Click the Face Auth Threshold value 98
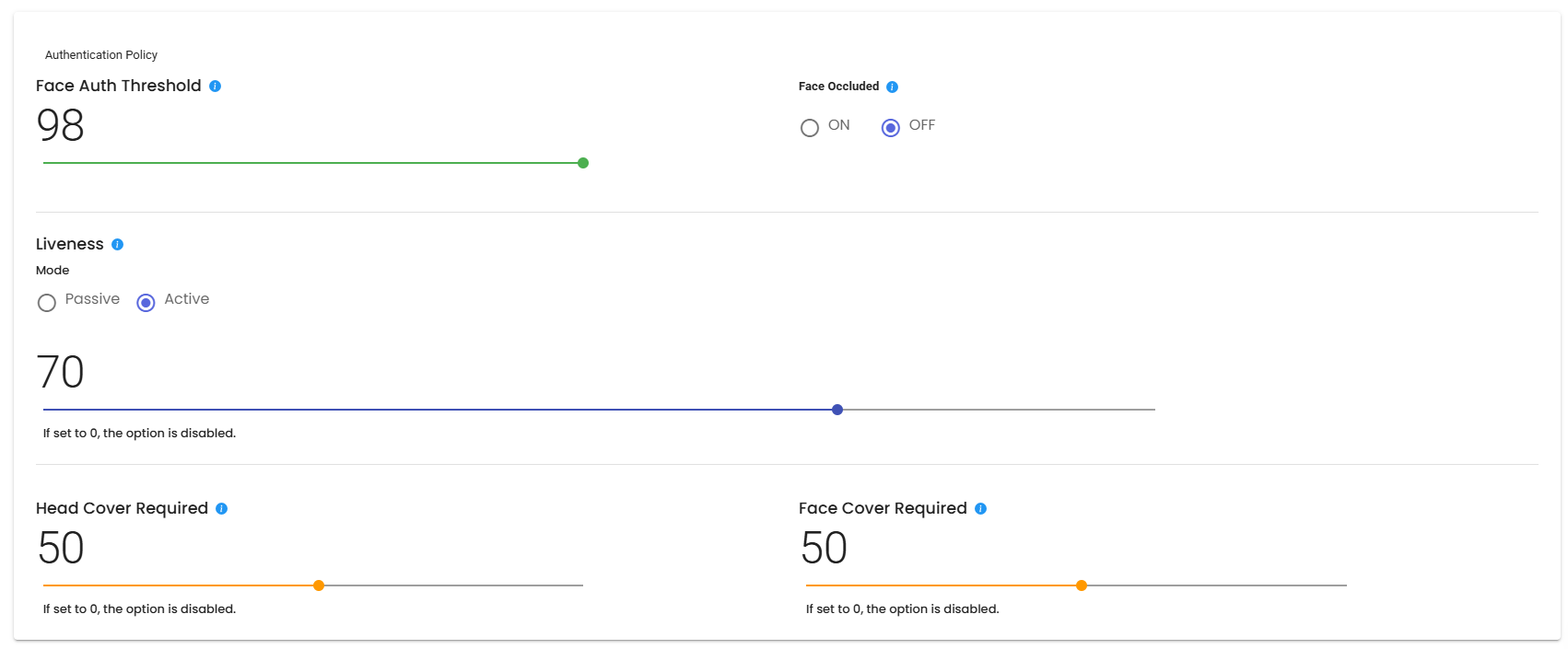This screenshot has width=1568, height=649. point(60,125)
